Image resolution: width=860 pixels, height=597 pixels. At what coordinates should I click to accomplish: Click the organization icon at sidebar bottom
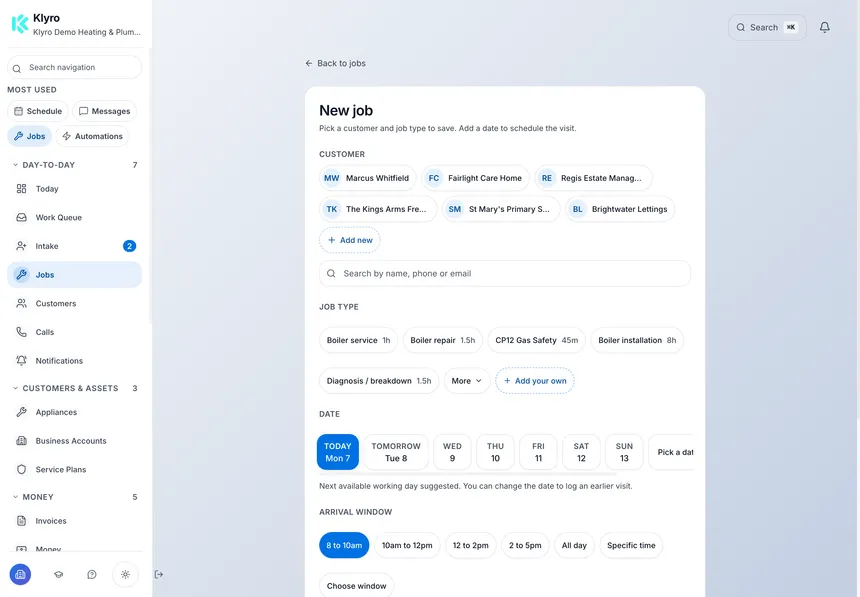pyautogui.click(x=20, y=575)
